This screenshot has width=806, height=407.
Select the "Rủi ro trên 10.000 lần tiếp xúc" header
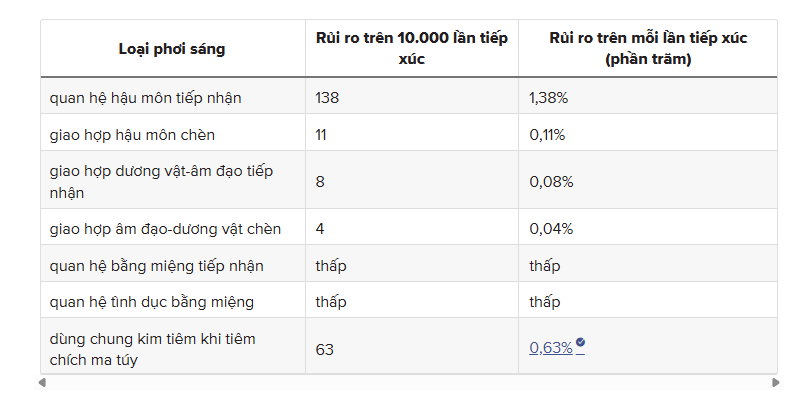click(x=411, y=48)
